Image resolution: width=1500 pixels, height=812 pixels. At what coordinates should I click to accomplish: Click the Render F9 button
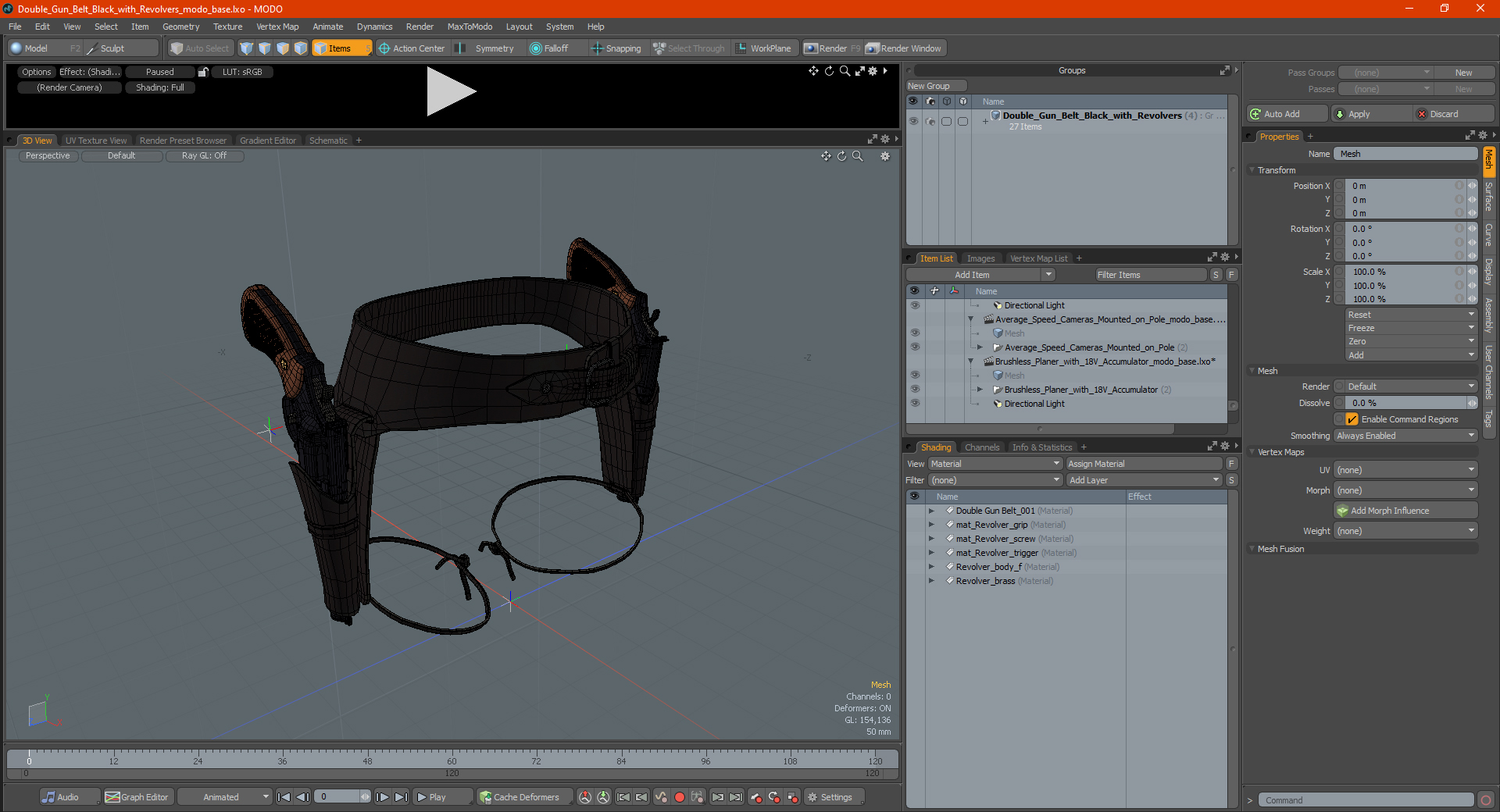click(832, 48)
